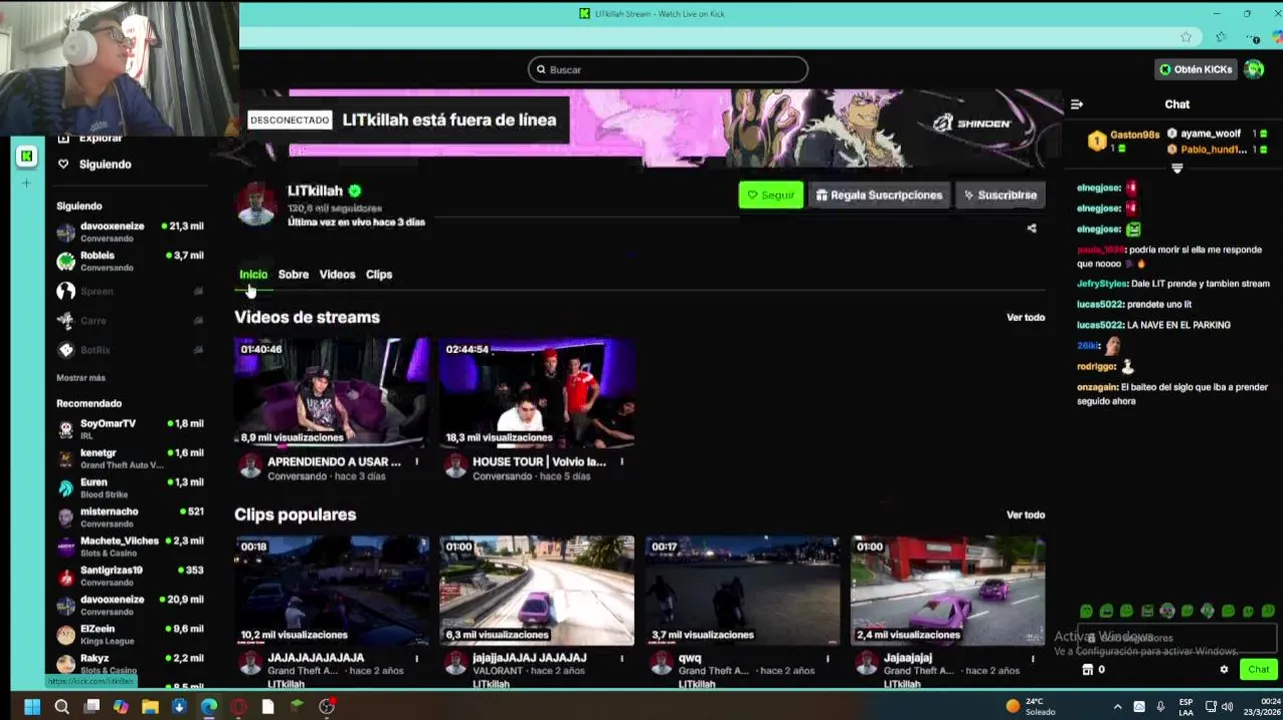Click Regala Suscripciones button
The width and height of the screenshot is (1283, 720).
tap(879, 195)
